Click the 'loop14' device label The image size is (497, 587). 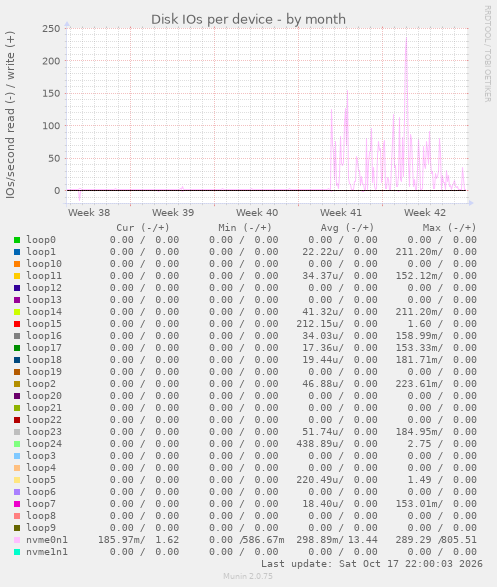click(x=44, y=312)
